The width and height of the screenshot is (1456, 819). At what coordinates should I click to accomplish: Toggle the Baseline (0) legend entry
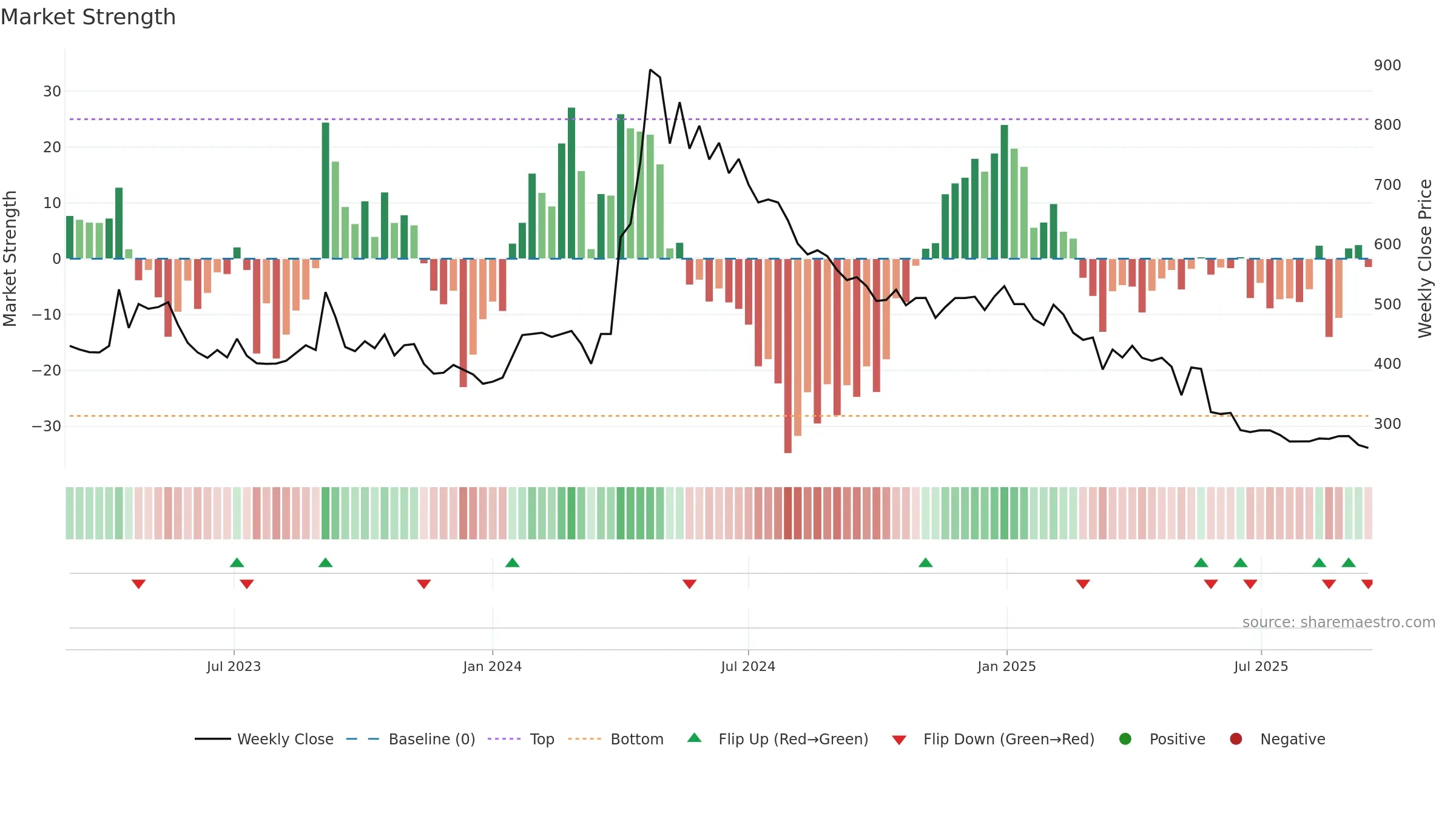(411, 739)
